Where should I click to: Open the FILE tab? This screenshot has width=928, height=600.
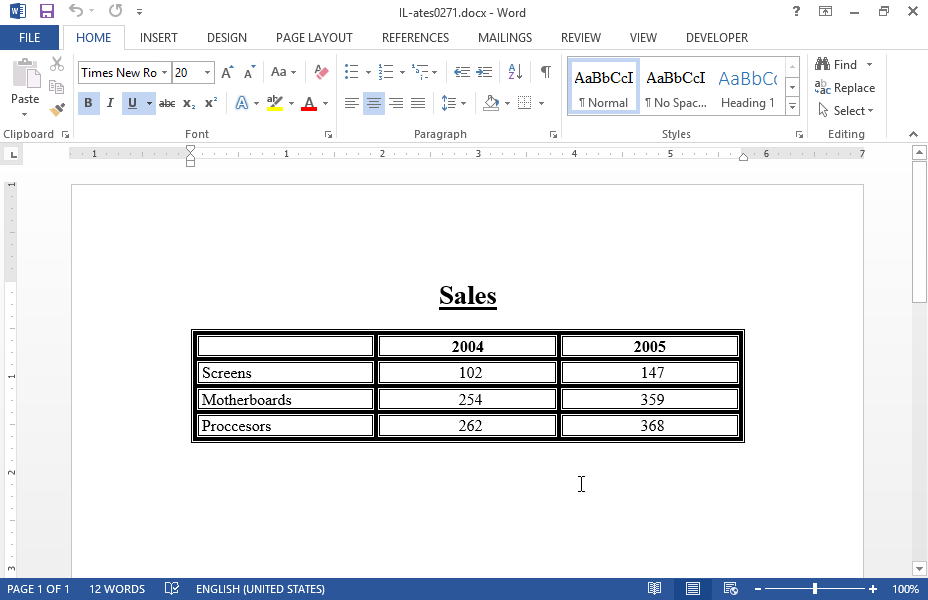pos(30,38)
